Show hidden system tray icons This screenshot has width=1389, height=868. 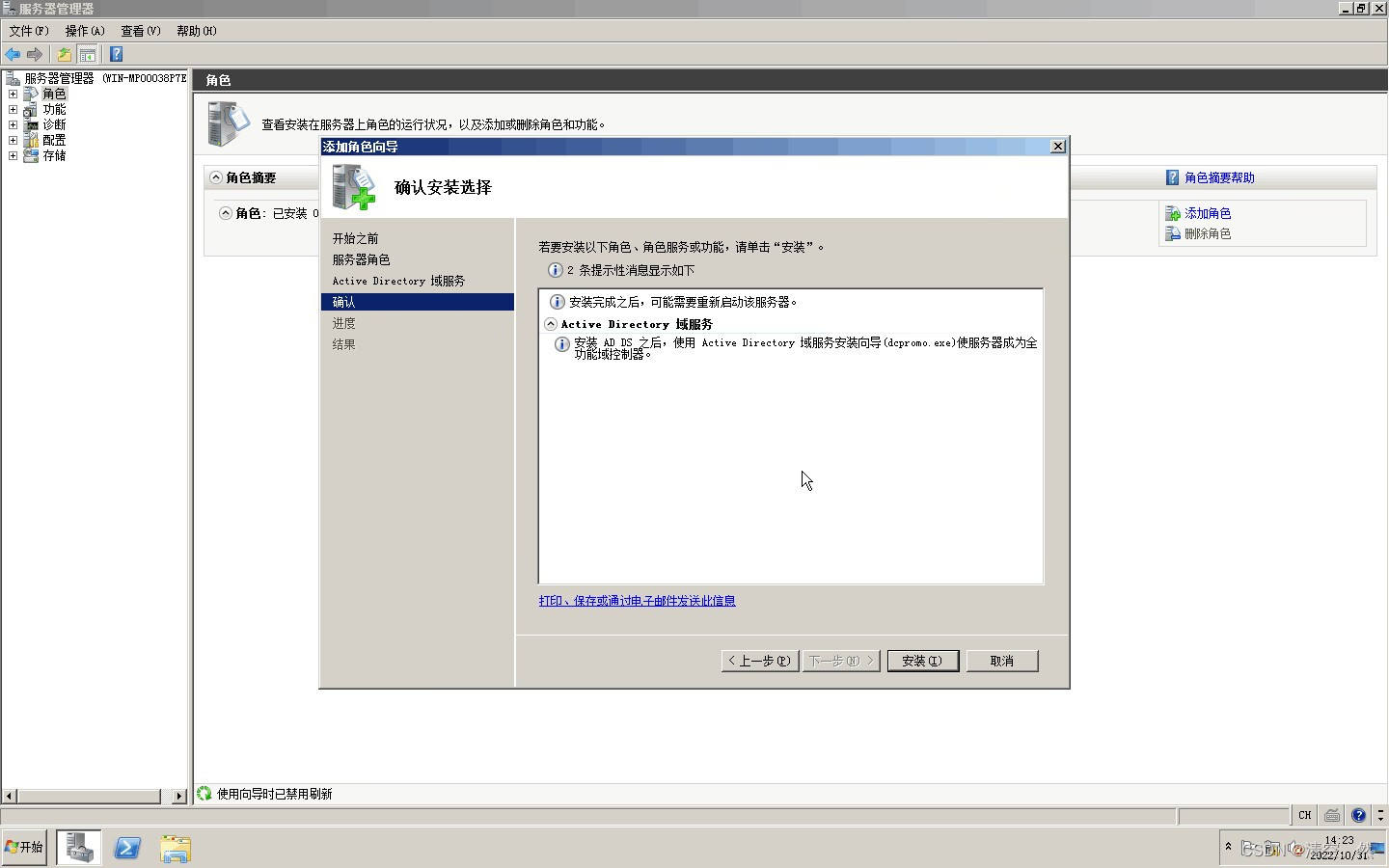(x=1228, y=847)
